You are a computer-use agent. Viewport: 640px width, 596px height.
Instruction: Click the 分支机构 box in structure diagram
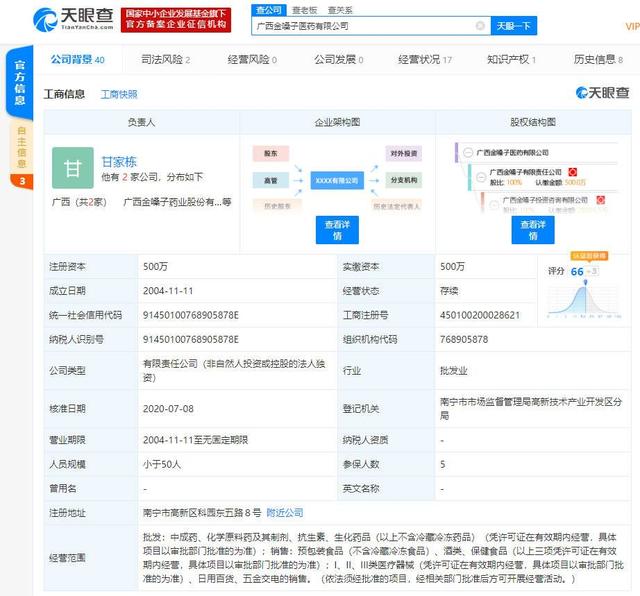click(404, 180)
